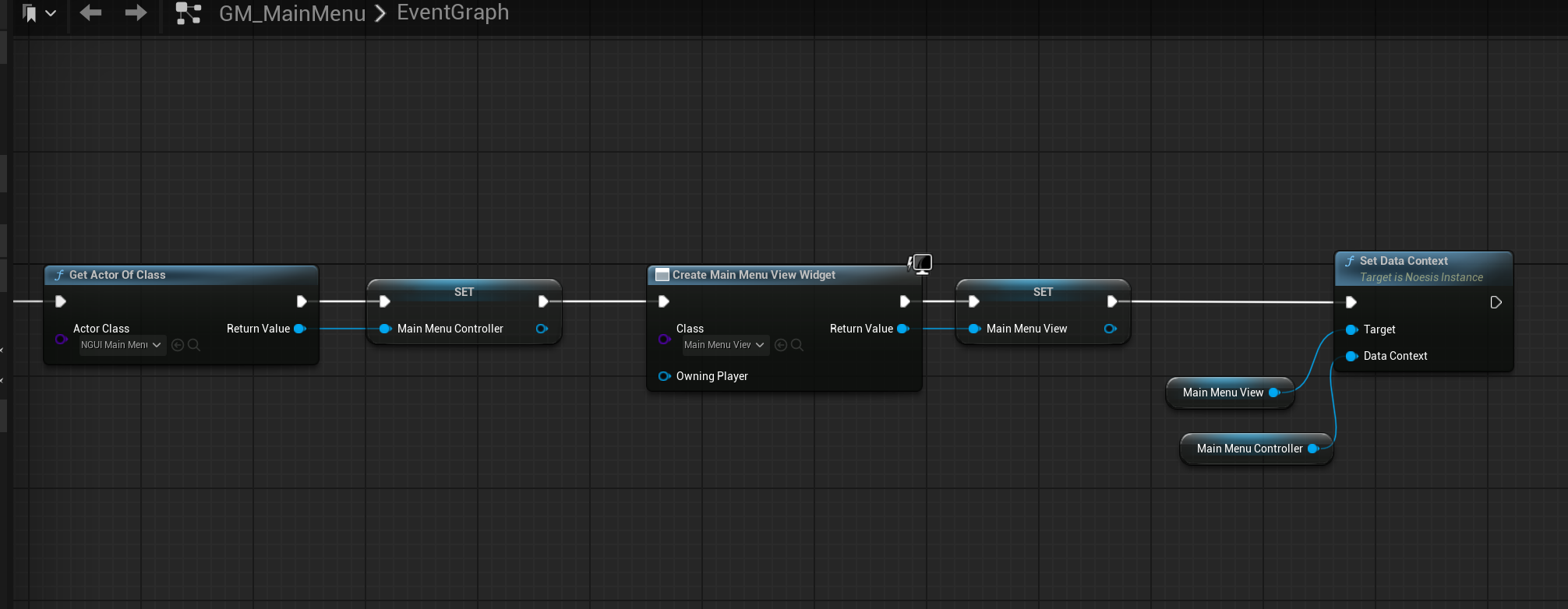
Task: Use selected asset arrow for Actor Class
Action: point(178,345)
